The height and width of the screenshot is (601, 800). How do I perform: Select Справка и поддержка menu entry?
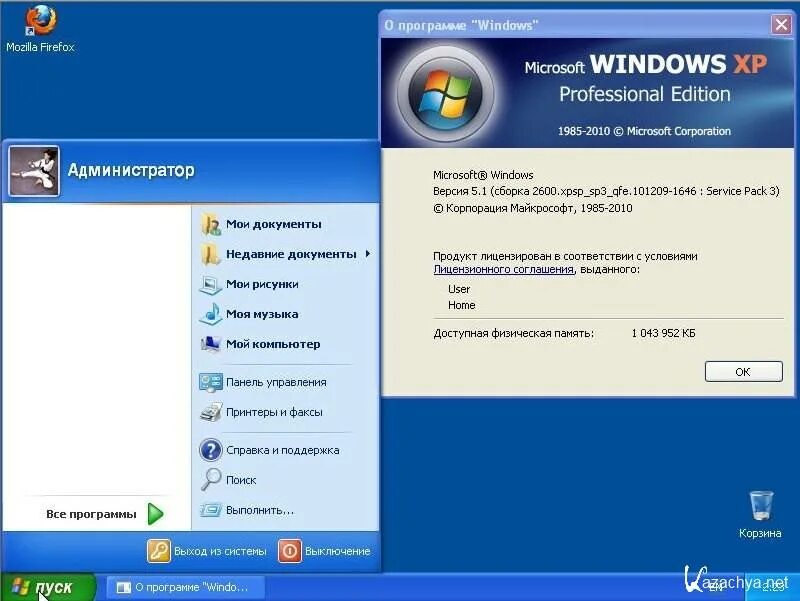pos(283,450)
